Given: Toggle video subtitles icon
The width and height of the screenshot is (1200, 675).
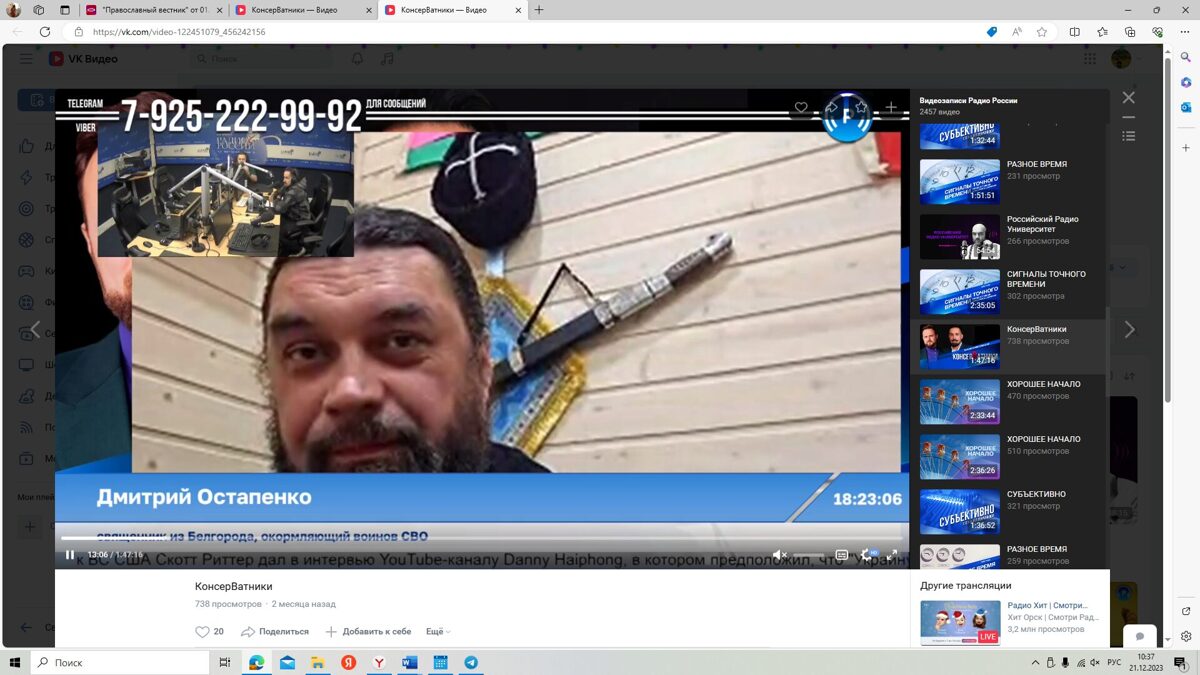Looking at the screenshot, I should coord(842,554).
